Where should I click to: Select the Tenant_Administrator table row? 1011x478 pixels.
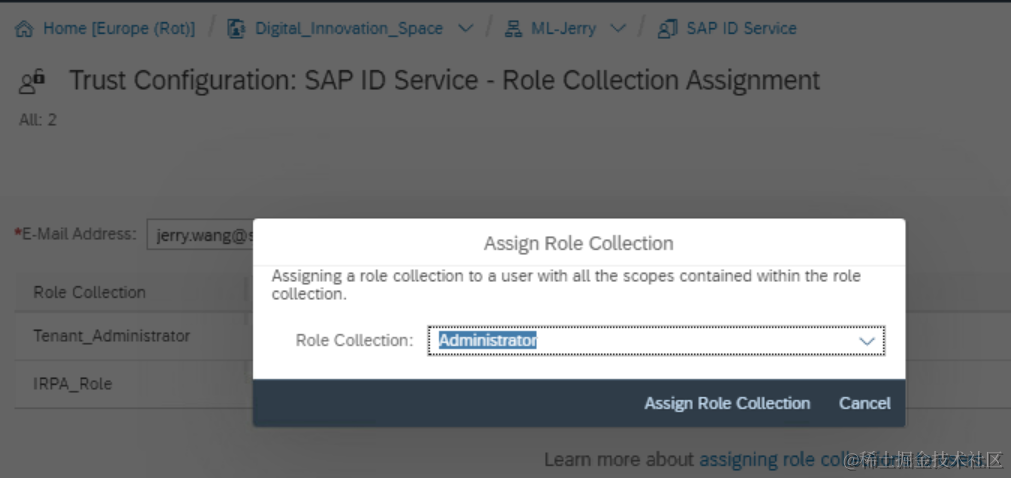112,336
